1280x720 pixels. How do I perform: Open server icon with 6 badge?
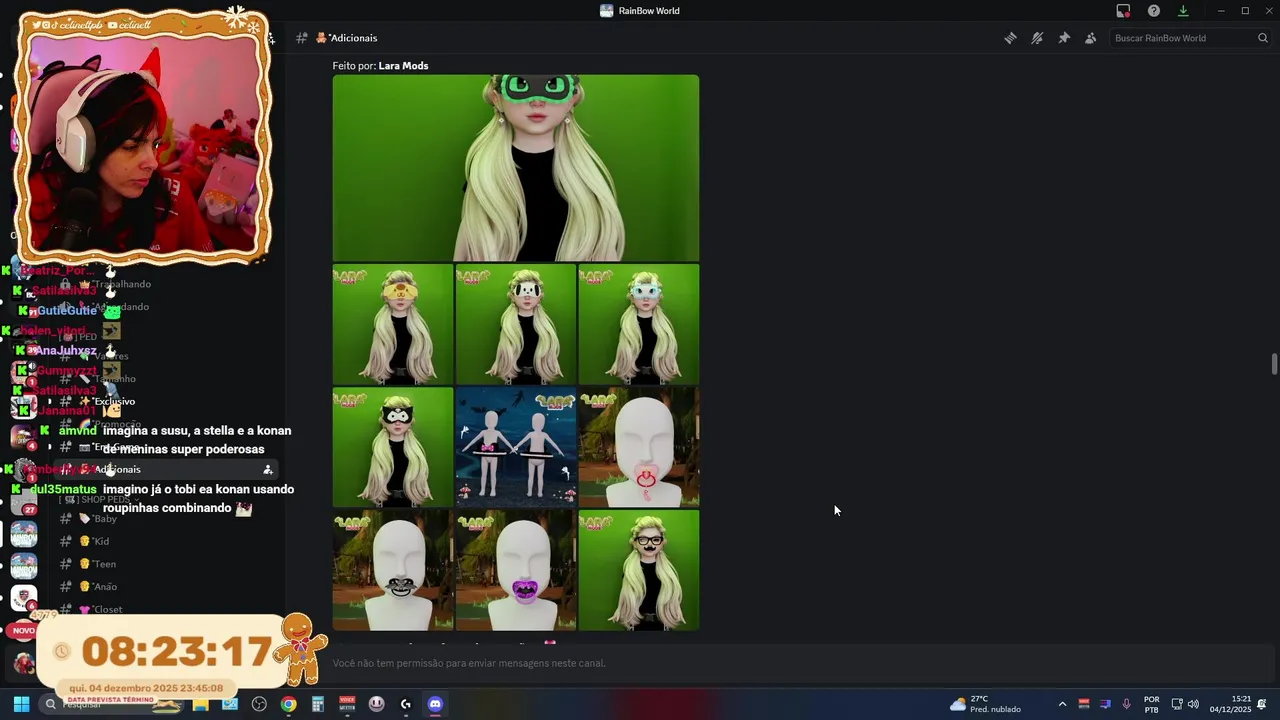click(24, 598)
